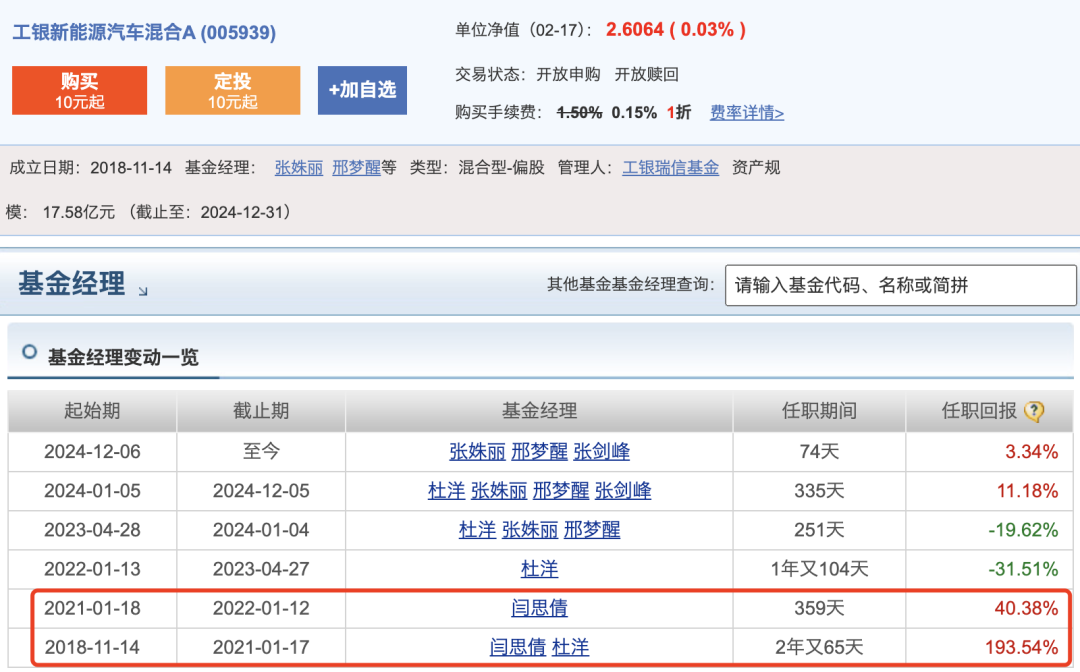The height and width of the screenshot is (672, 1080).
Task: Open 杜洋 link in the 2018-11-14 row
Action: click(x=570, y=648)
